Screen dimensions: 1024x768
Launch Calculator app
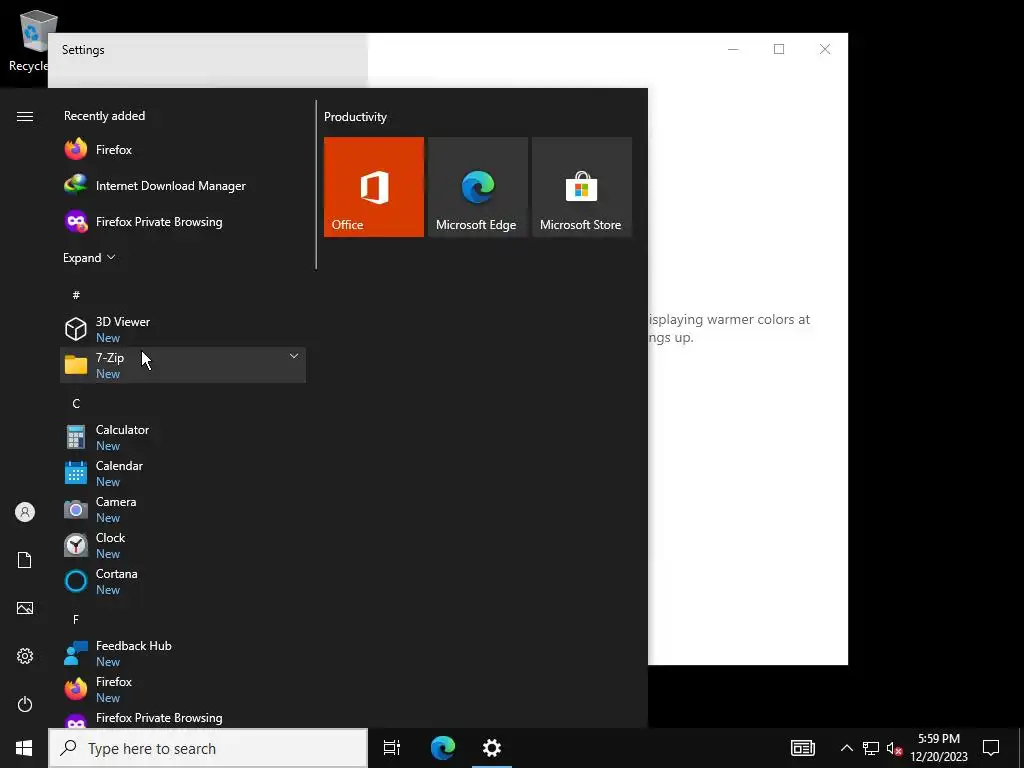(183, 437)
